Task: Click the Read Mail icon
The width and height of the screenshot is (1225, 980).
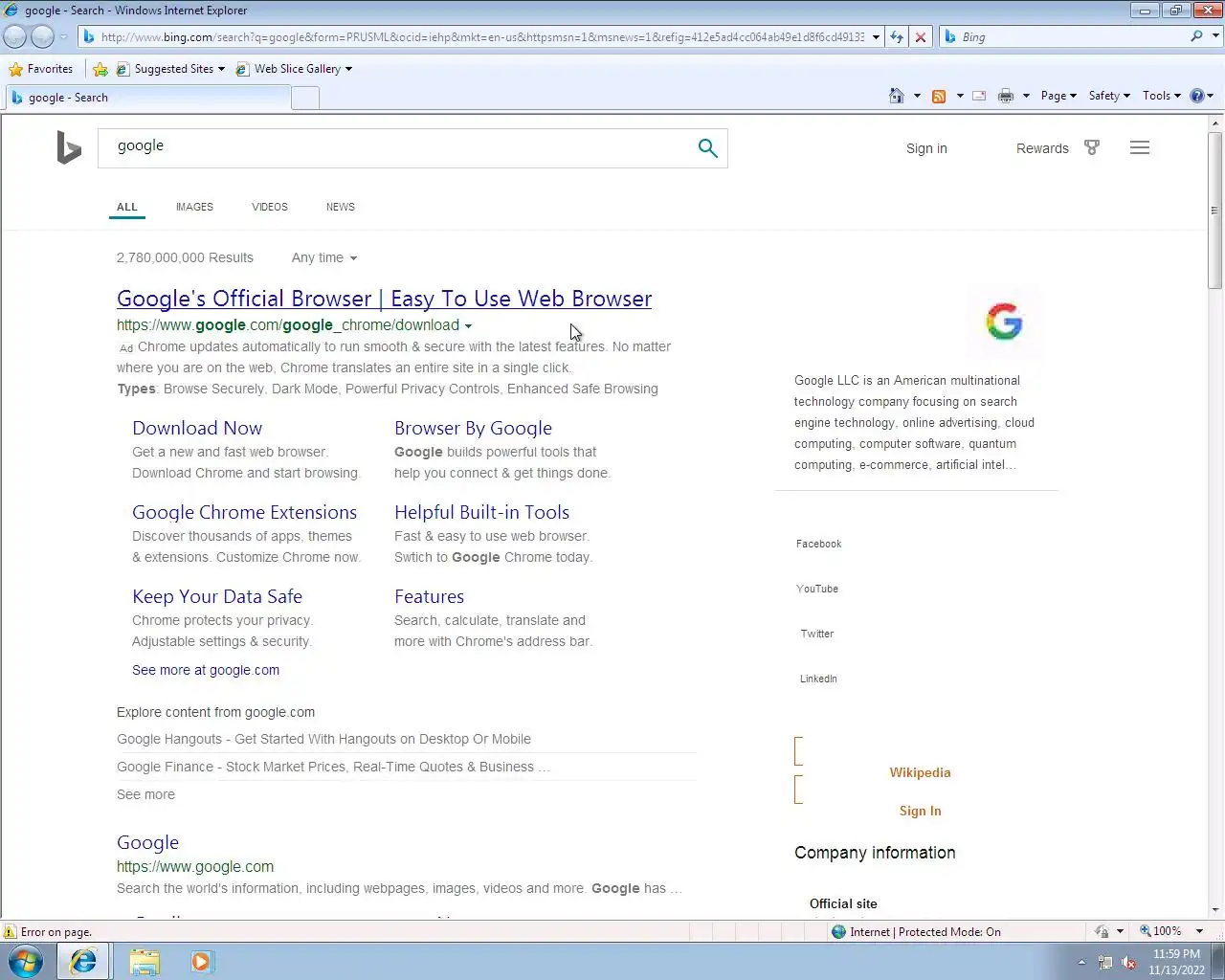Action: point(979,96)
